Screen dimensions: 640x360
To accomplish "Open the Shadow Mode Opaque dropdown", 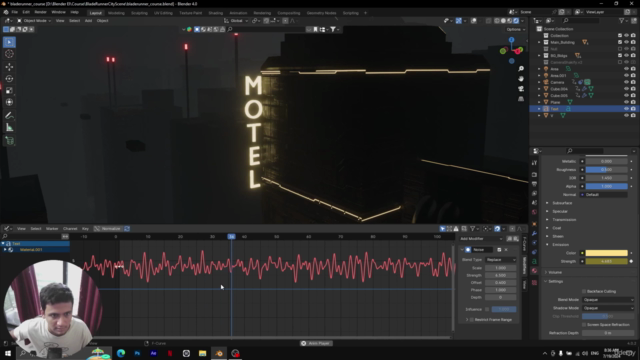I will [x=608, y=308].
